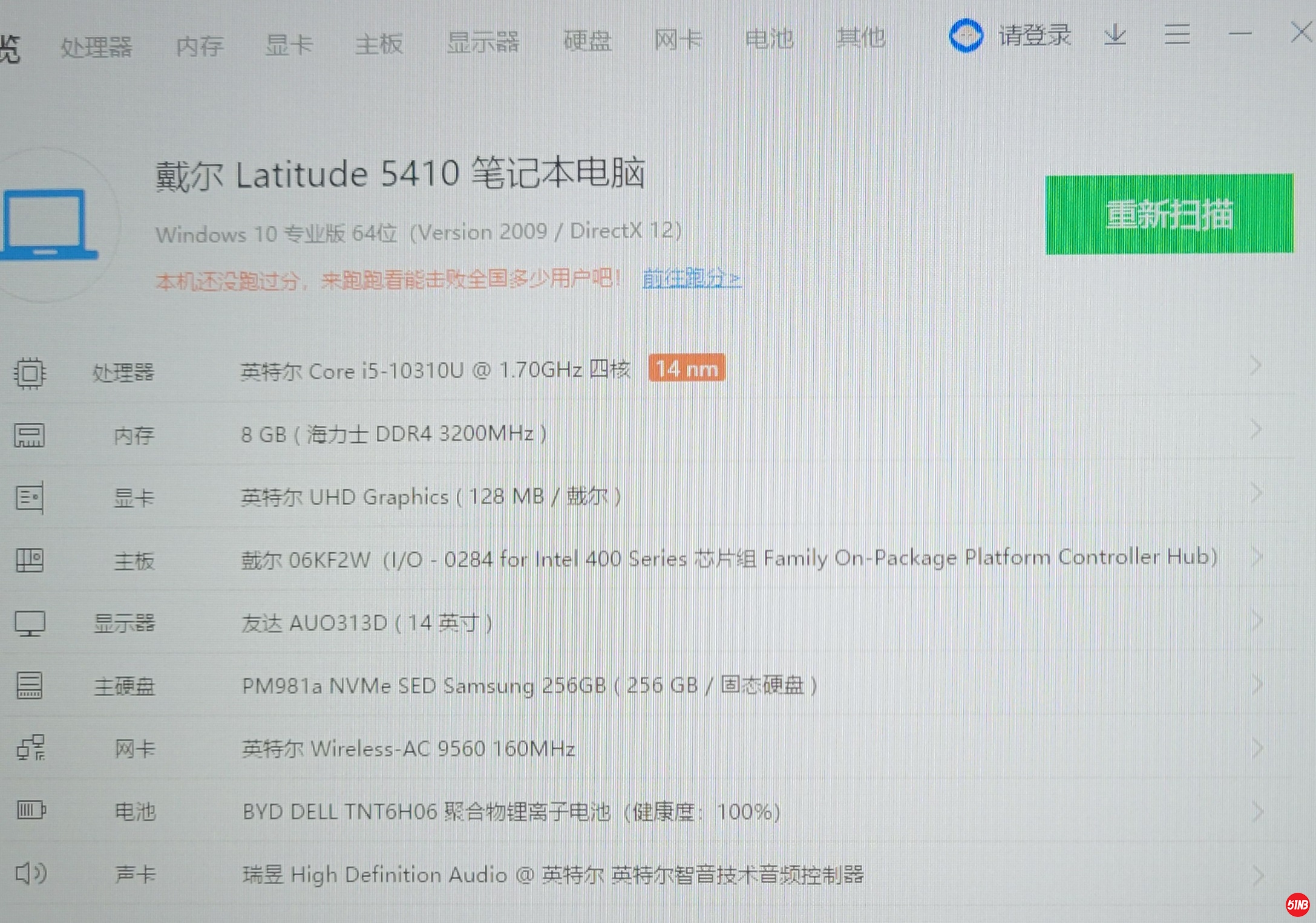Image resolution: width=1316 pixels, height=923 pixels.
Task: Click the memory module icon
Action: [x=30, y=435]
